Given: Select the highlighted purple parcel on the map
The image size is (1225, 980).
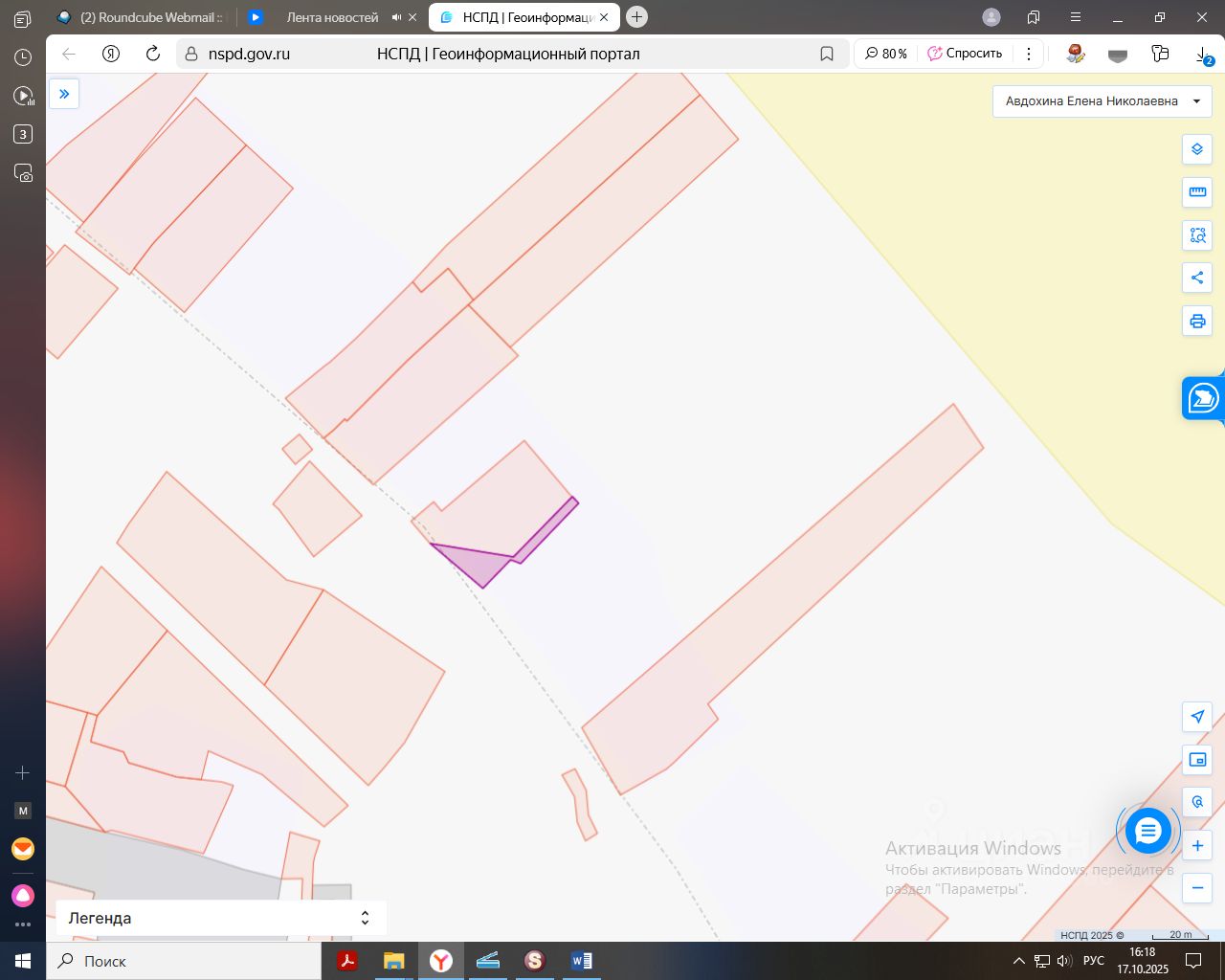Looking at the screenshot, I should tap(484, 566).
